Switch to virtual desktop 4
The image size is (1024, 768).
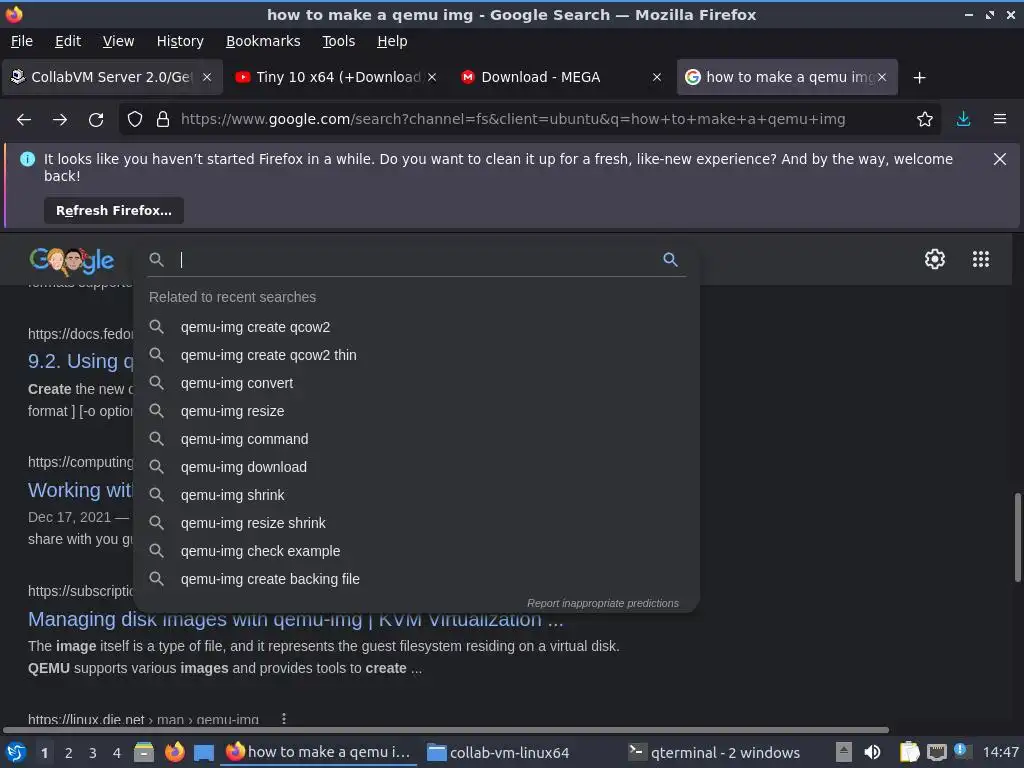click(117, 753)
